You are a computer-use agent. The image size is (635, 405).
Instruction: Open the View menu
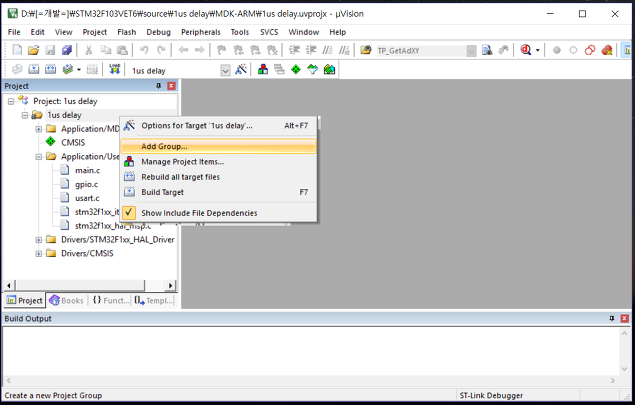(x=64, y=32)
